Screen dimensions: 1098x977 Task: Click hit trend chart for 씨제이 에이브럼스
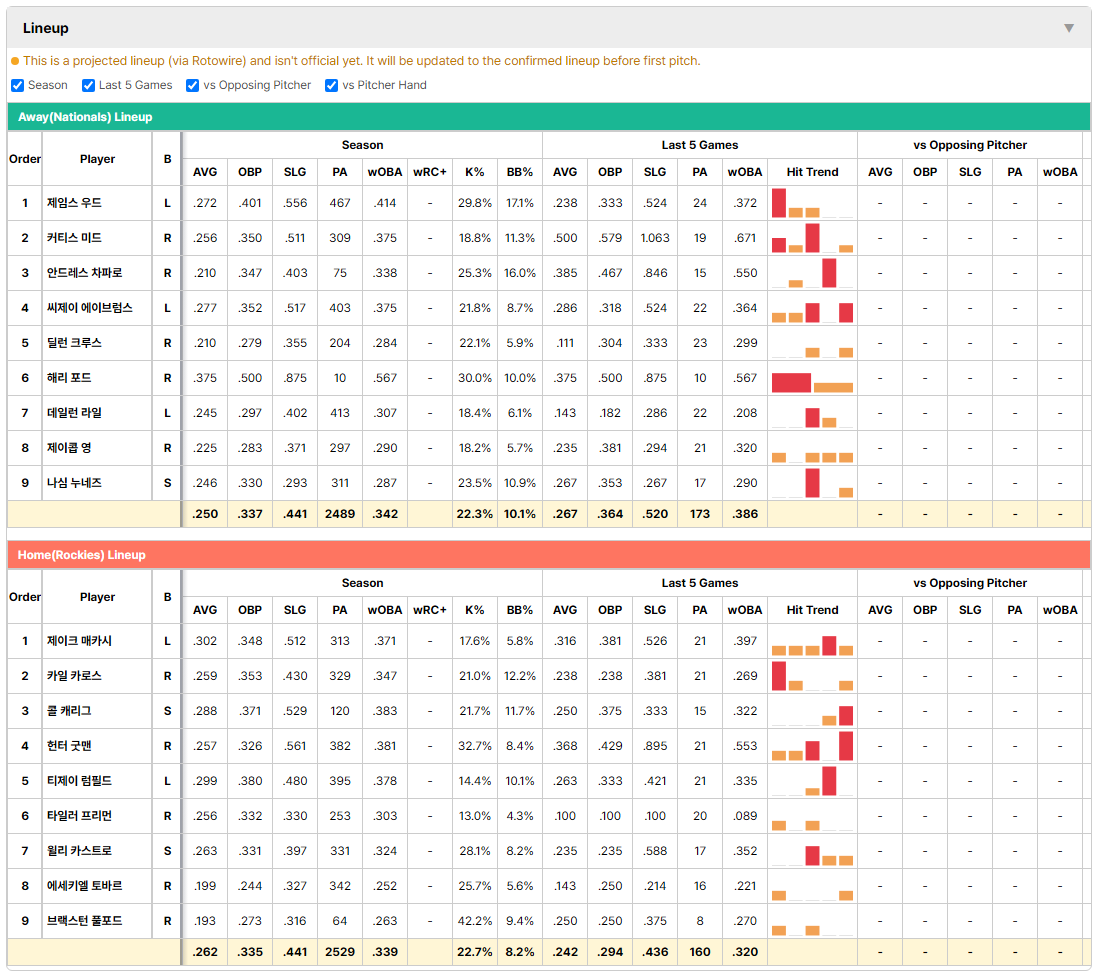[812, 308]
